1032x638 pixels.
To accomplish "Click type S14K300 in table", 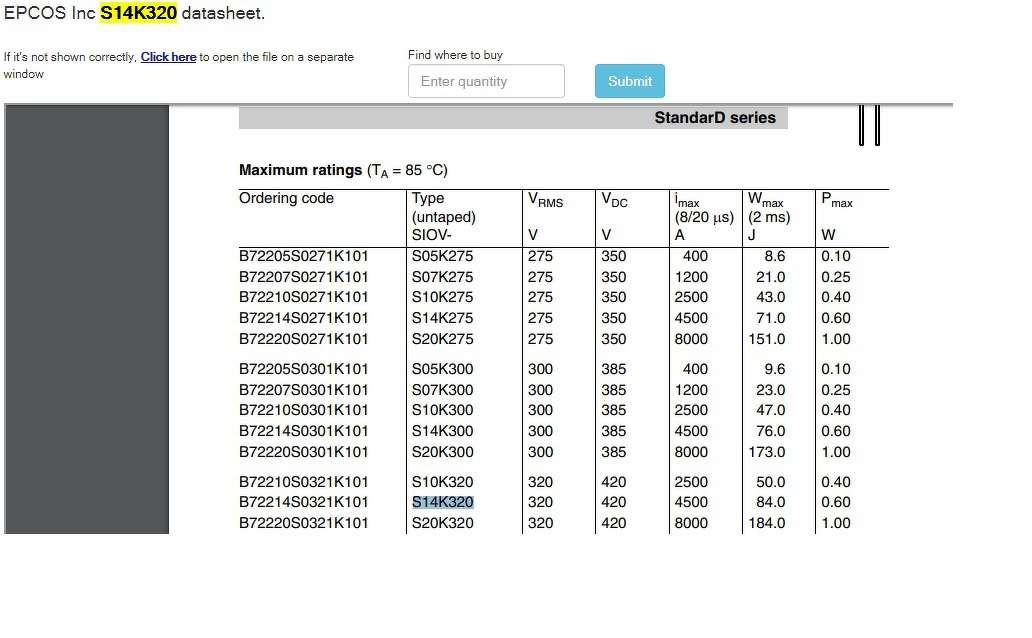I will [x=442, y=431].
